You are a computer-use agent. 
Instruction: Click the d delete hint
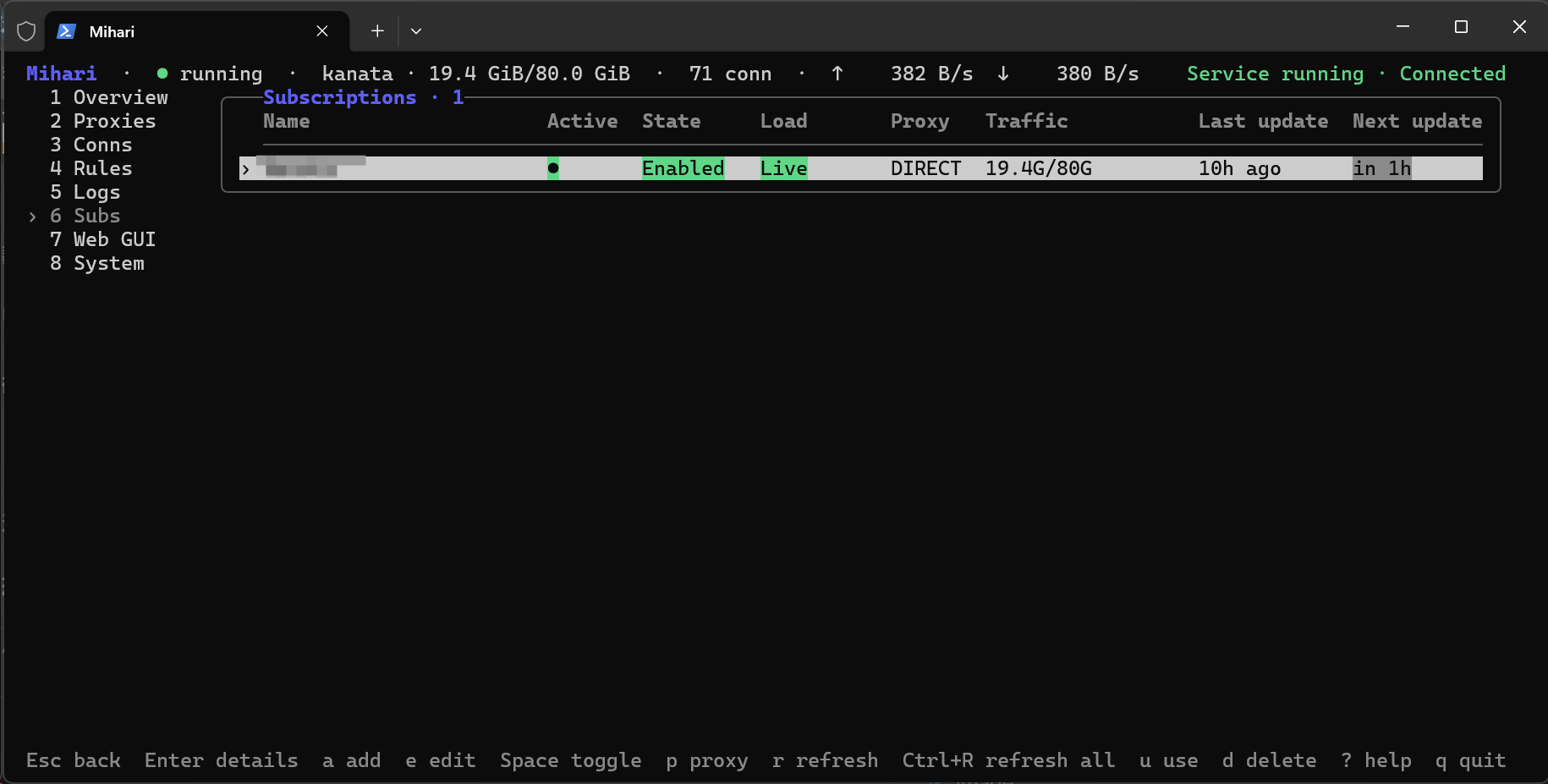click(x=1270, y=760)
